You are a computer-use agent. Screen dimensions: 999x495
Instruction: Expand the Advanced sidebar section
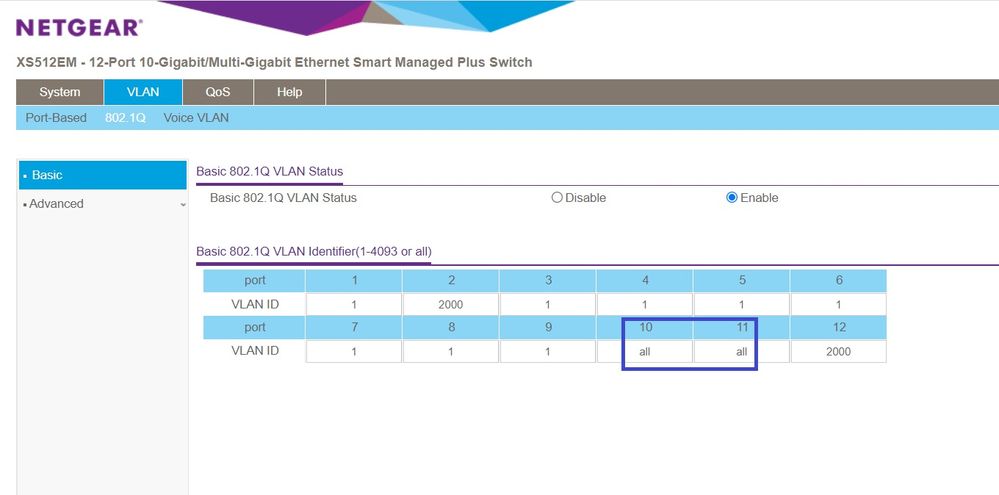tap(58, 204)
